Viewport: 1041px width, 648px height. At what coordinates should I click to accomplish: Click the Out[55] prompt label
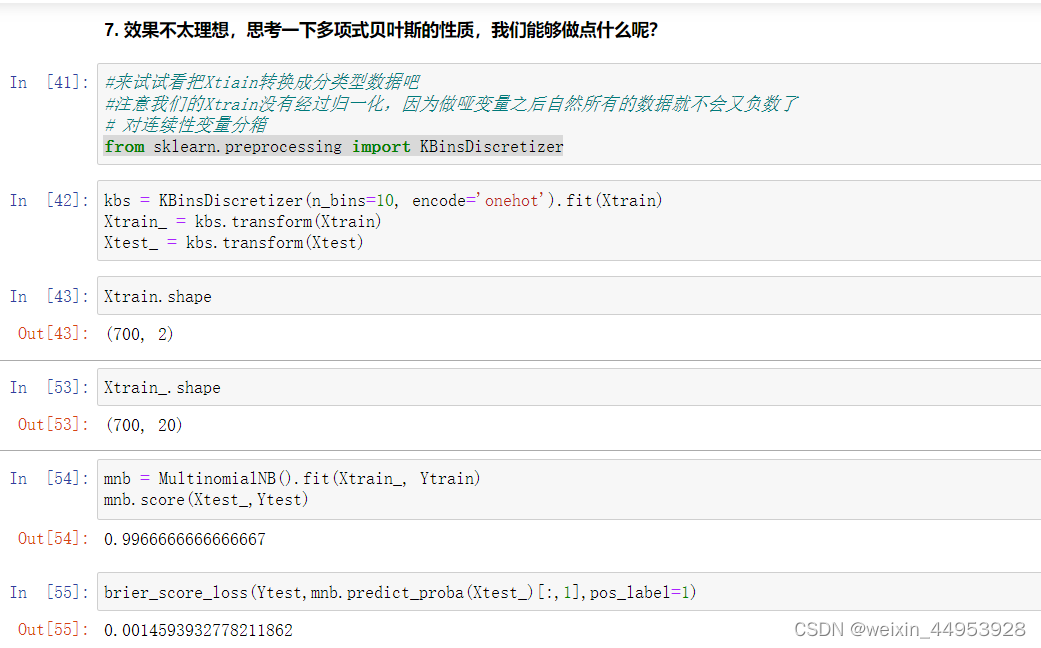(53, 629)
